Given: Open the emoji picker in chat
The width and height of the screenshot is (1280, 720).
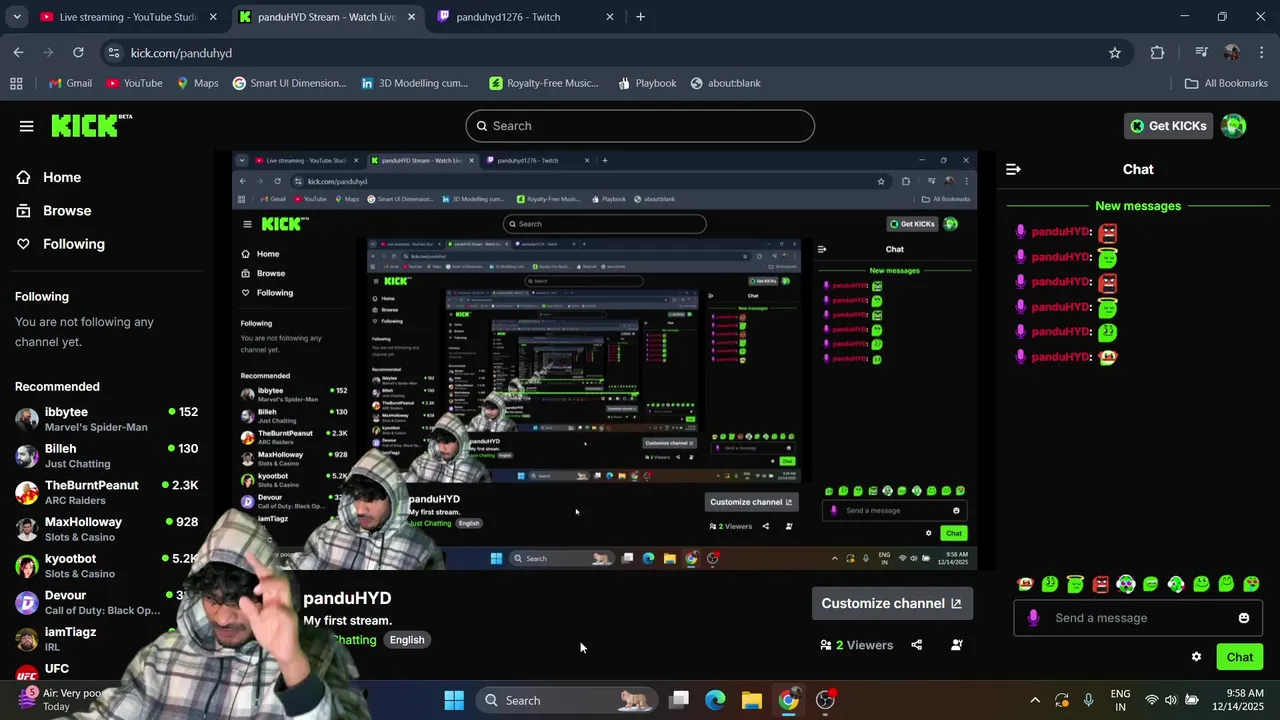Looking at the screenshot, I should (x=1244, y=618).
